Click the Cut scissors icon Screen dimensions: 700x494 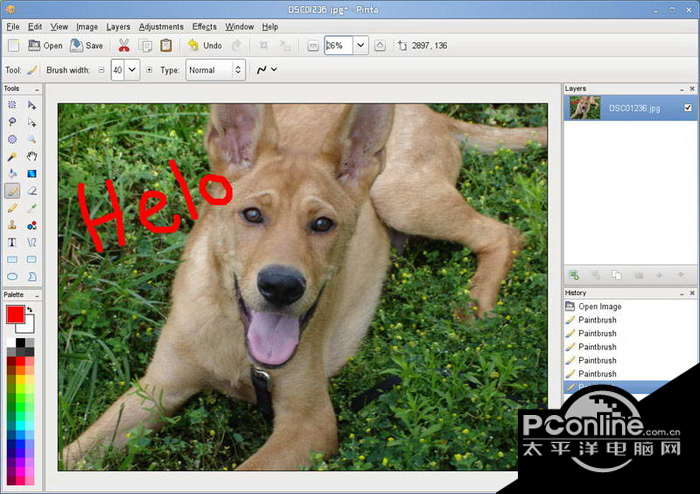point(124,45)
